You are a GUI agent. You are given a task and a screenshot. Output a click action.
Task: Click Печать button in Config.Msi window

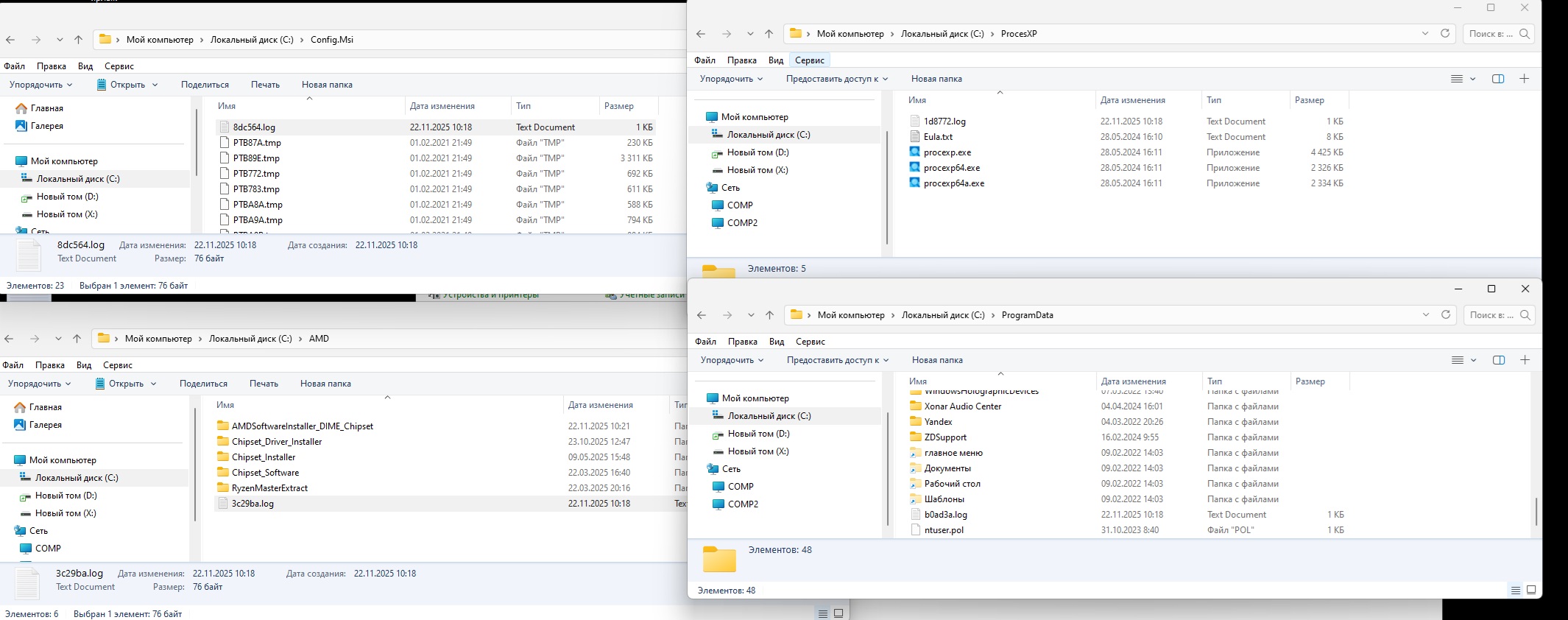click(x=265, y=85)
